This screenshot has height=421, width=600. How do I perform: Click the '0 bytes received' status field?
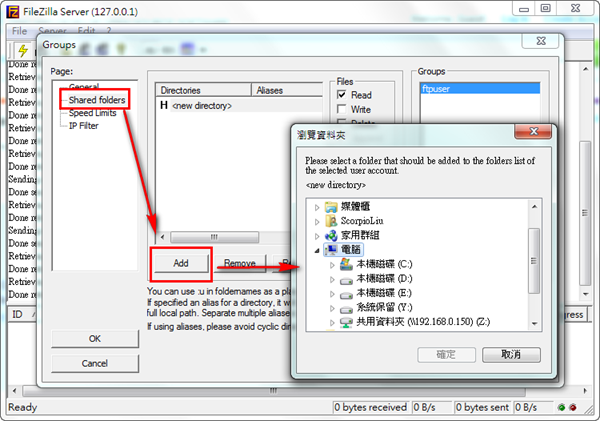(x=371, y=407)
